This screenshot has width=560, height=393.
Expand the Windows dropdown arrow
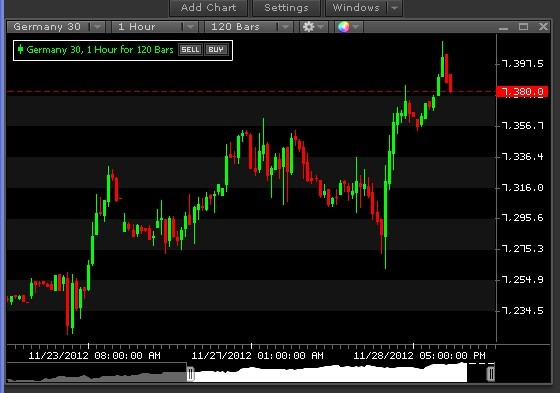(x=395, y=8)
